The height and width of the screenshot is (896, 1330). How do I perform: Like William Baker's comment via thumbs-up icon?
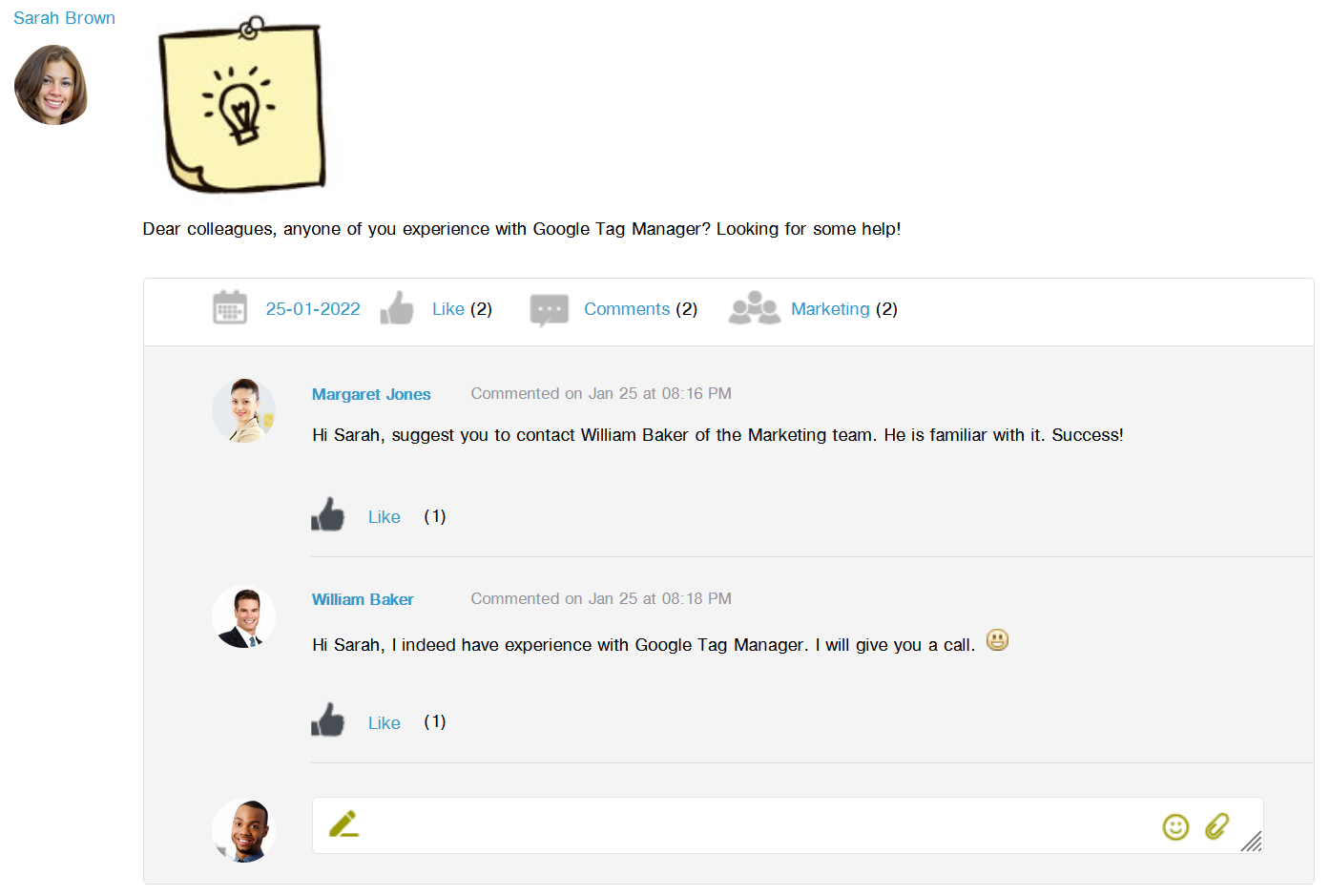coord(327,720)
